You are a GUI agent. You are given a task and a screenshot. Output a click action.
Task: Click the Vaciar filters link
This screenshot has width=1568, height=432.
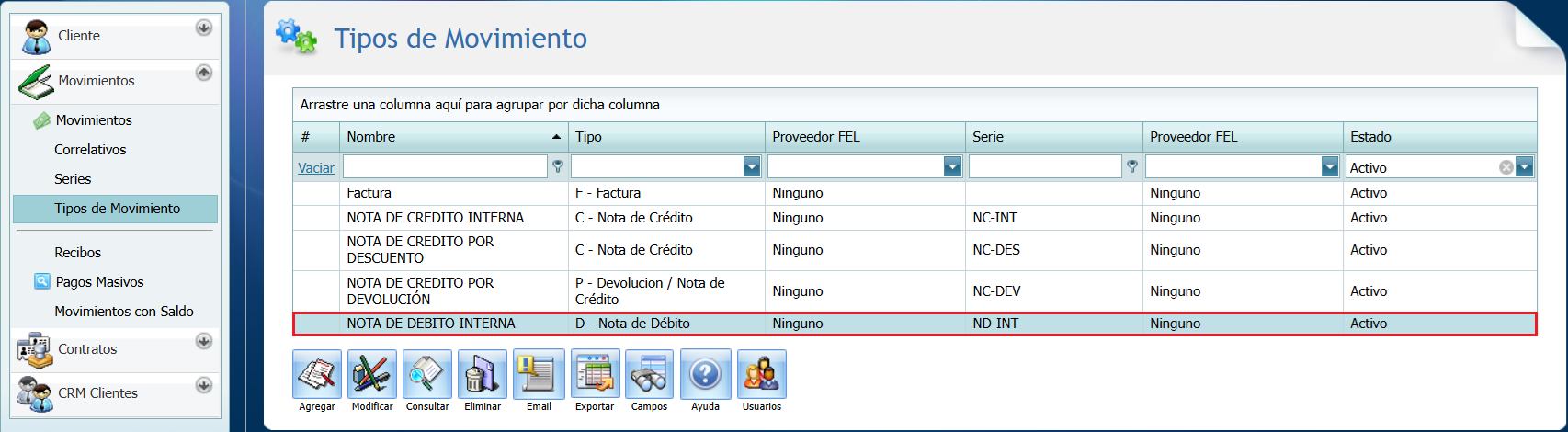(316, 168)
